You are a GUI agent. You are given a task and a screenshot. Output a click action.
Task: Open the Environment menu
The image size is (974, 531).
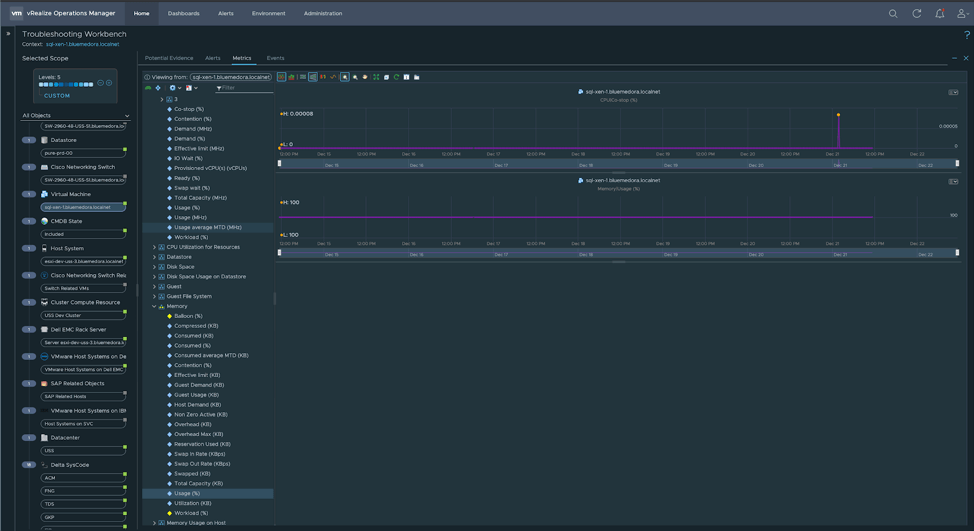(268, 13)
